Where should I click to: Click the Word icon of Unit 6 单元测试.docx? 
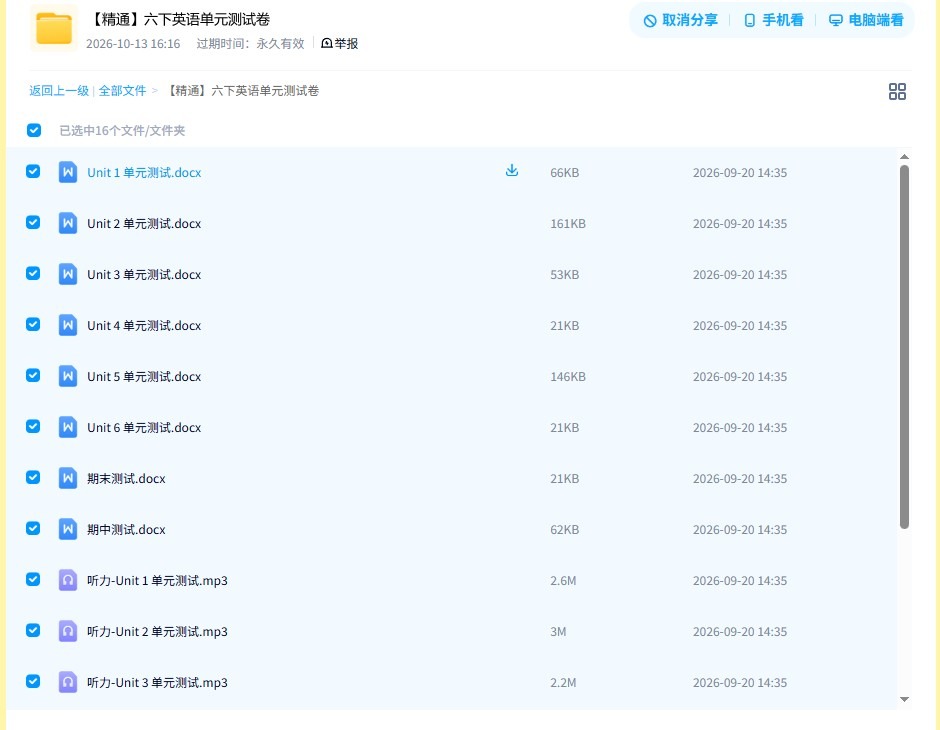click(x=68, y=427)
